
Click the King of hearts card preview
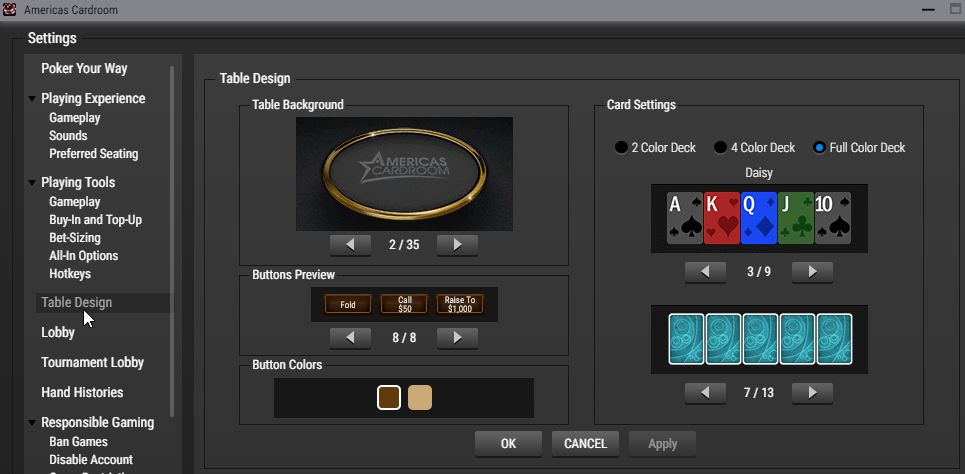point(722,218)
